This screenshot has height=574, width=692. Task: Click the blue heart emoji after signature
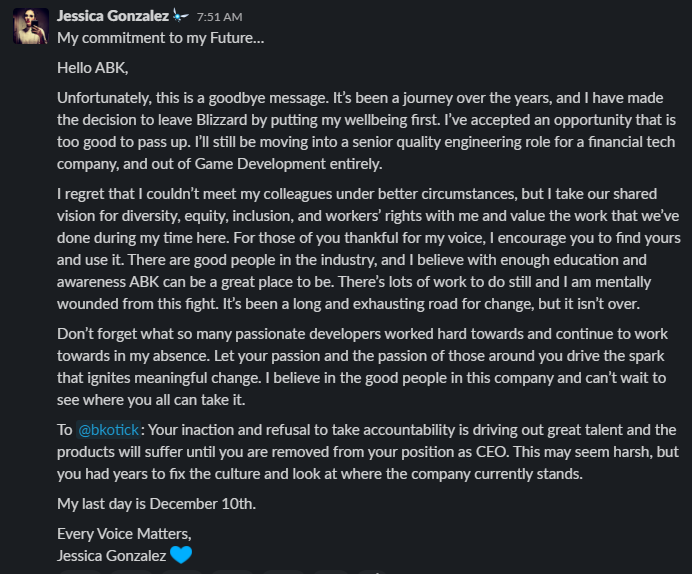(x=181, y=555)
